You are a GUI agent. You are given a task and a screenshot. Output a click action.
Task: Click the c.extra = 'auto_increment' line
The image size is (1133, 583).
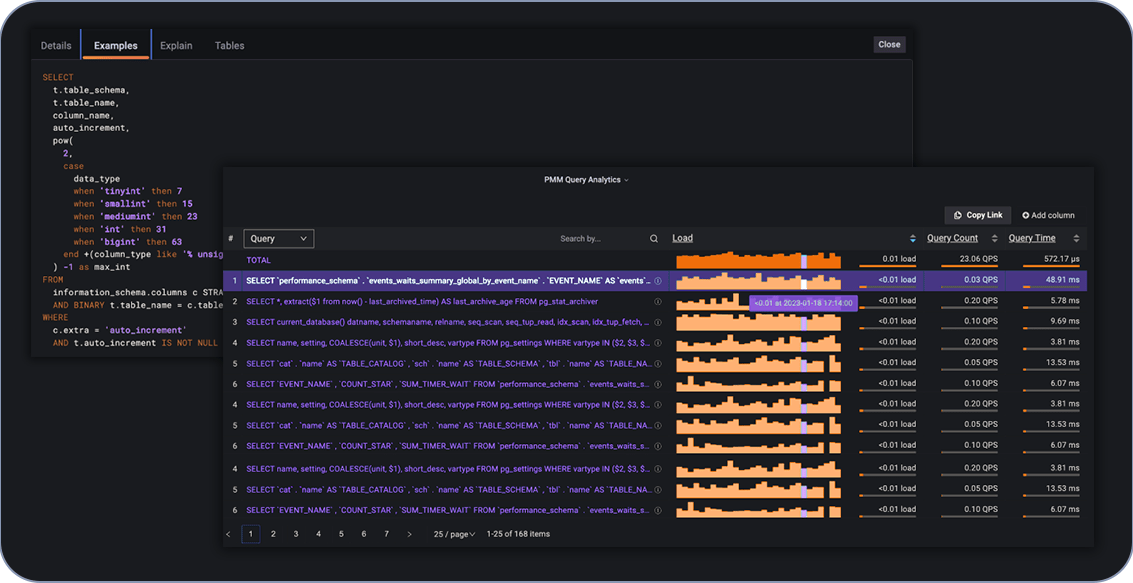[119, 330]
